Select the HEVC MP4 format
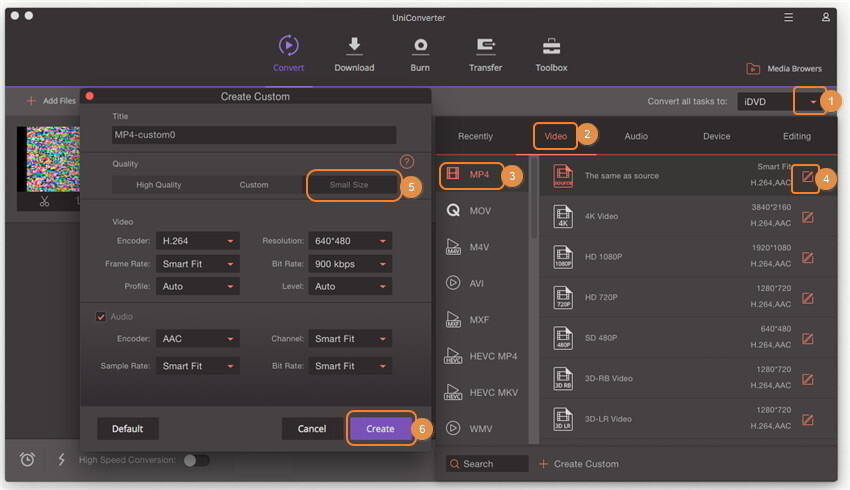 481,356
